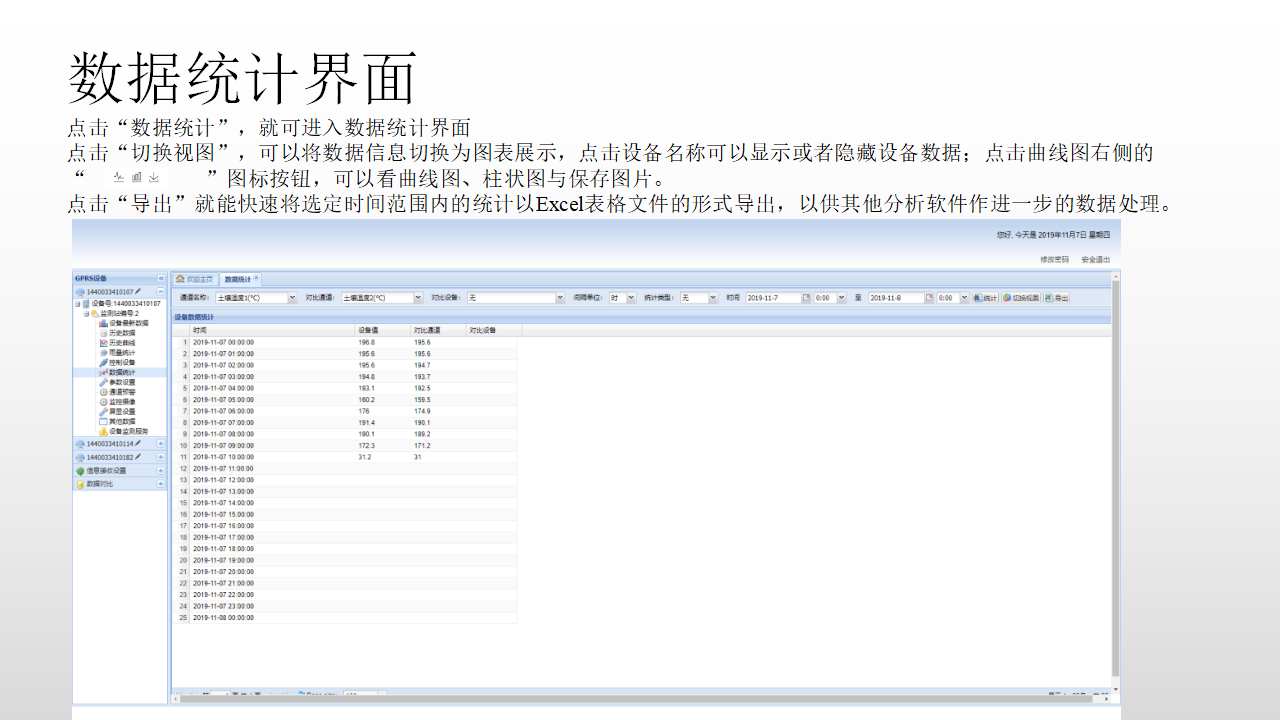
Task: Open the 历史曲线 chart item
Action: pyautogui.click(x=122, y=343)
